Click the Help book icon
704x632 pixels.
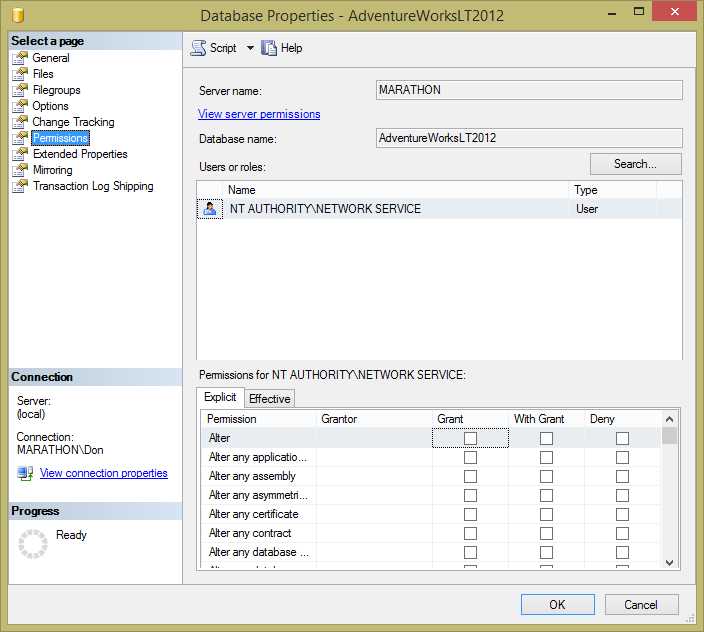point(269,48)
